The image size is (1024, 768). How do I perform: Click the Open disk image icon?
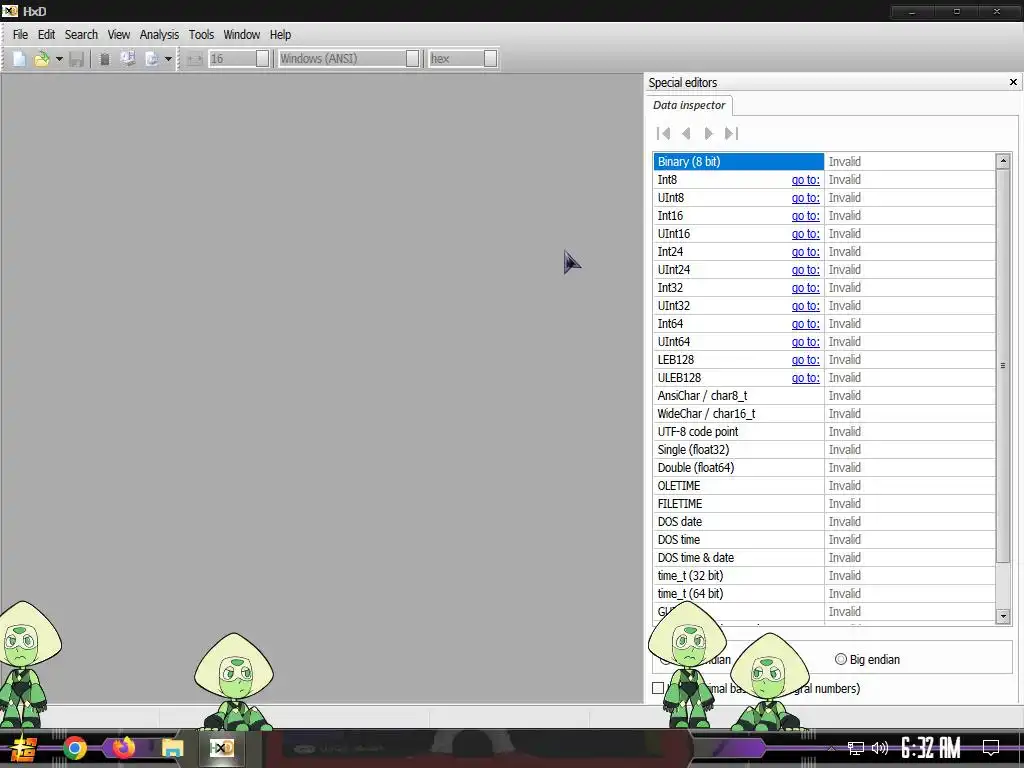(x=152, y=59)
